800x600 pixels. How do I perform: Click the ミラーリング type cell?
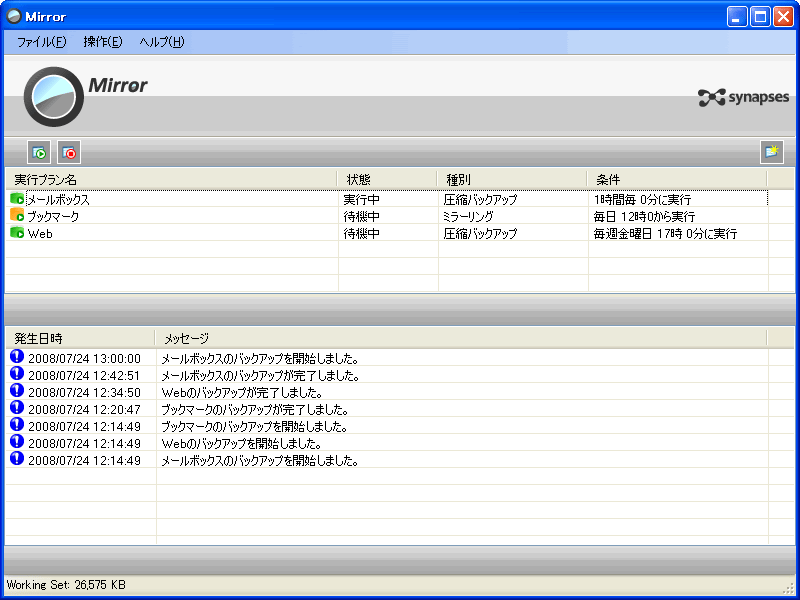pos(468,217)
